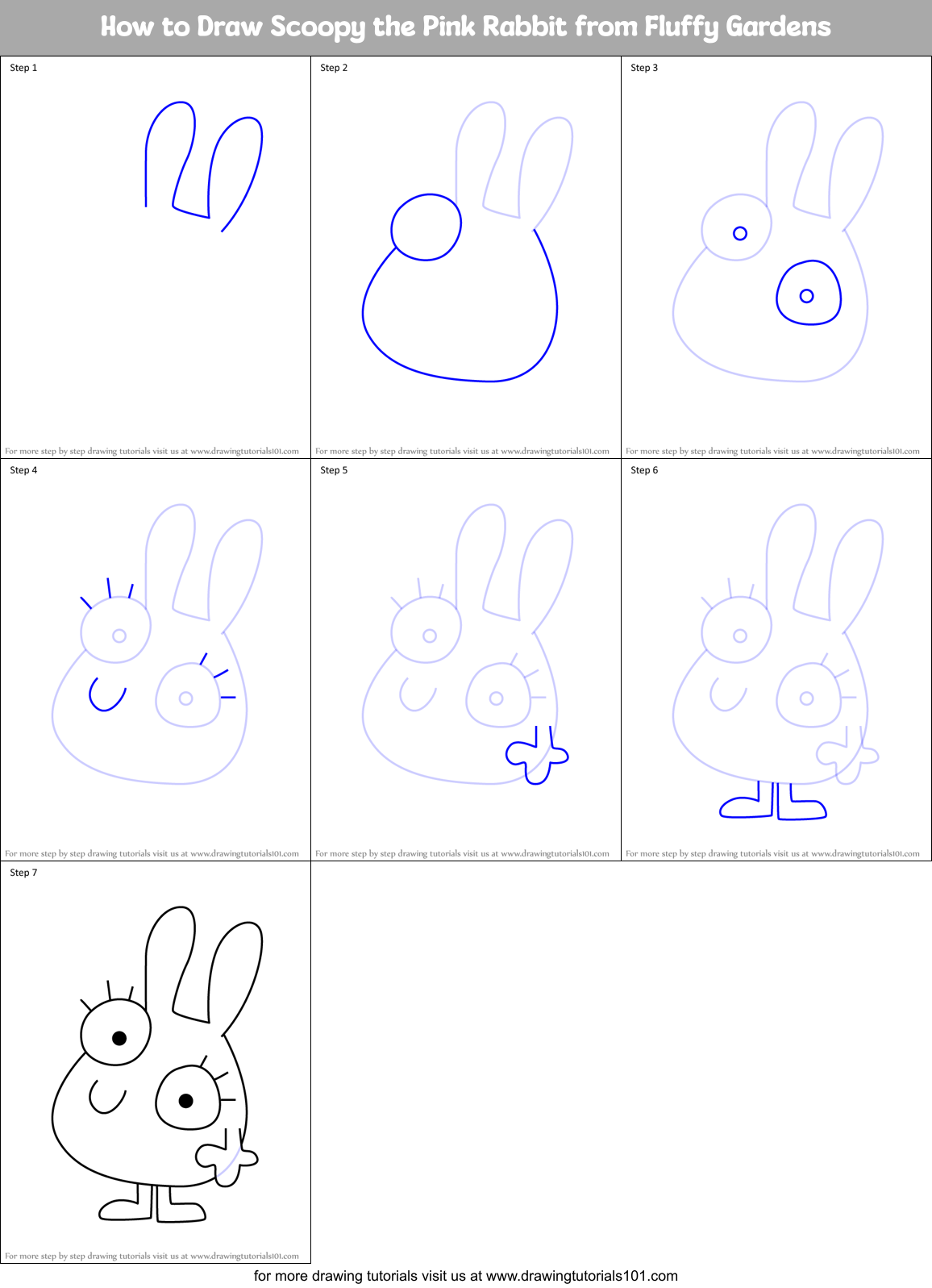Click the Step 7 finished rabbit drawing

point(157,1064)
